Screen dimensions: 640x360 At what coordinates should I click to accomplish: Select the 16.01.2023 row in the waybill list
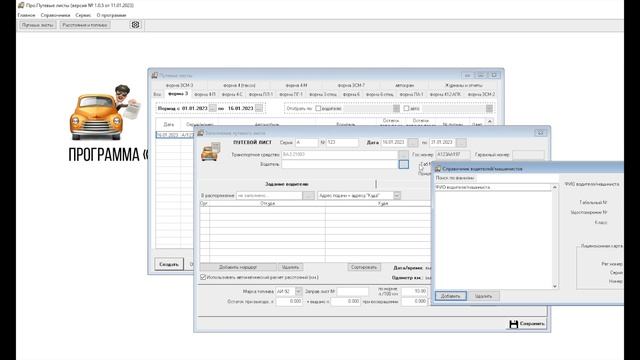click(x=175, y=135)
